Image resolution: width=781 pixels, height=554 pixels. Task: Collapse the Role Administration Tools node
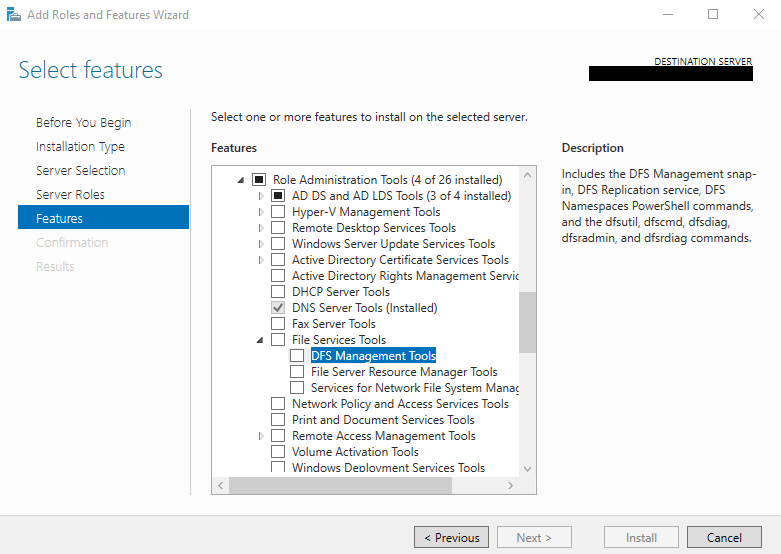pos(241,180)
